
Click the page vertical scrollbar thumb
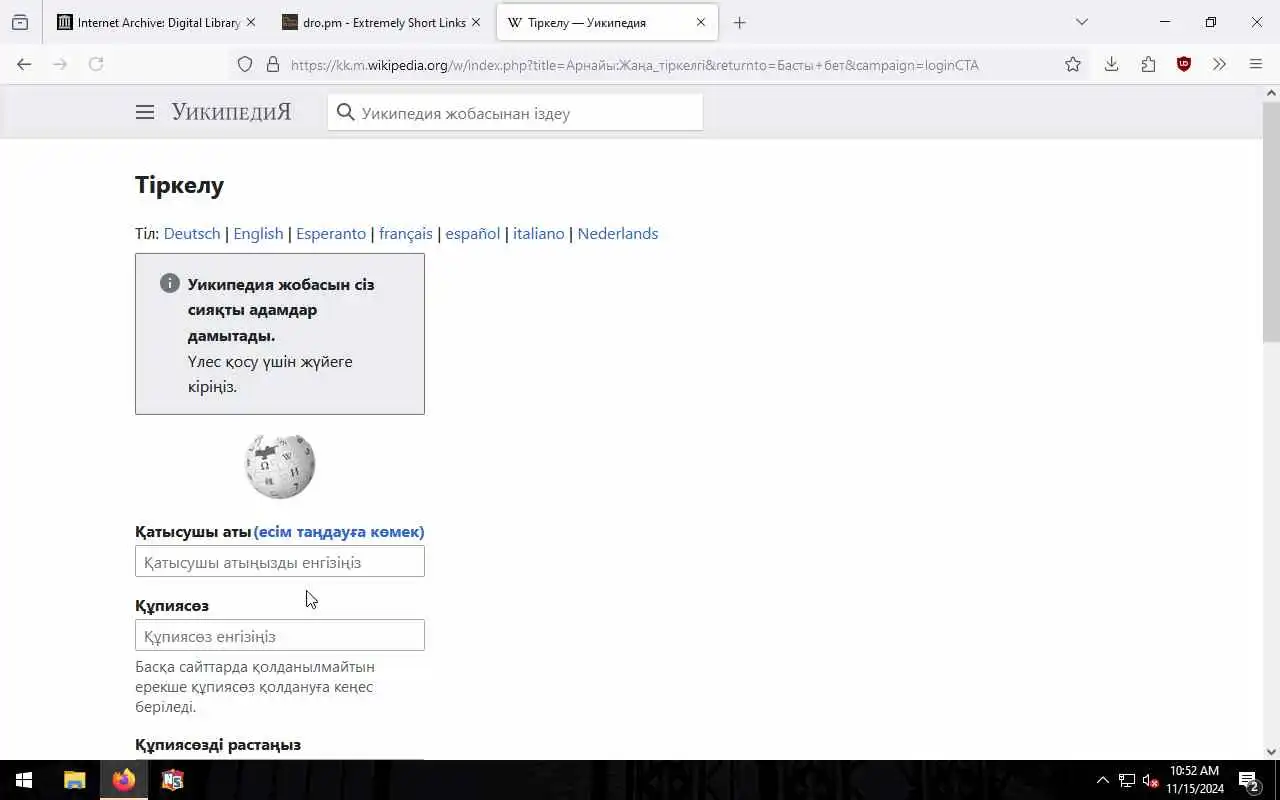pos(1271,220)
